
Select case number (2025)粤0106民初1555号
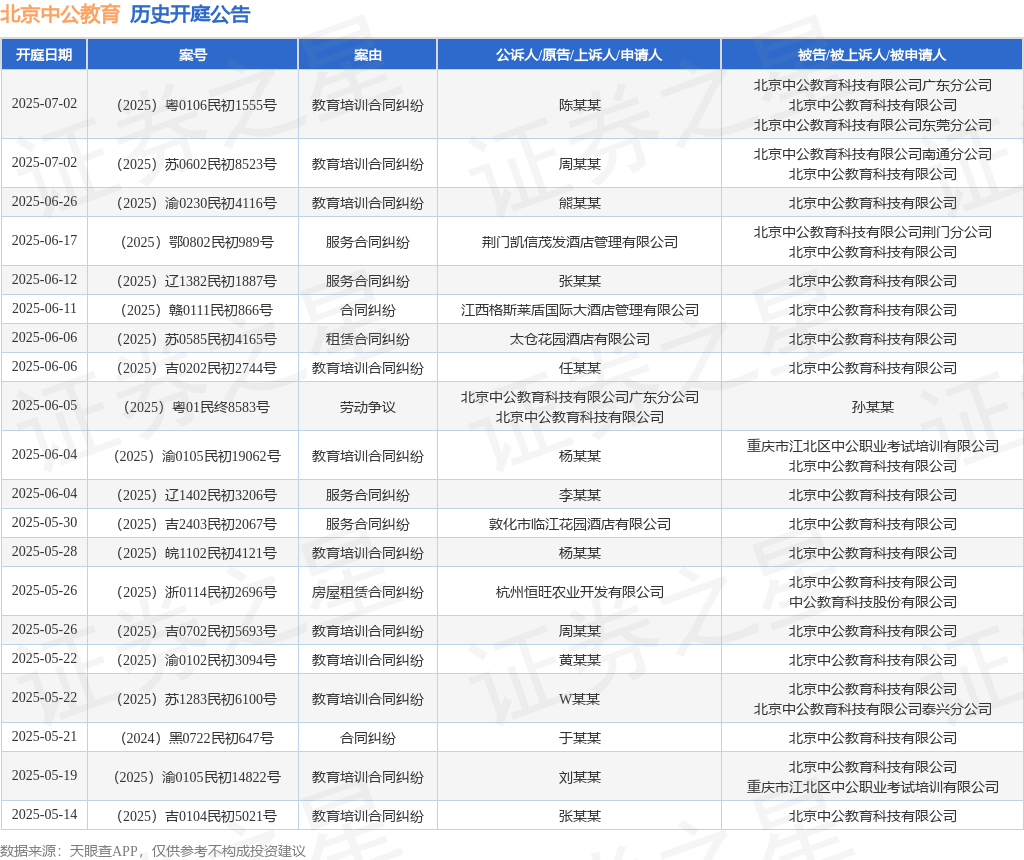click(x=197, y=105)
